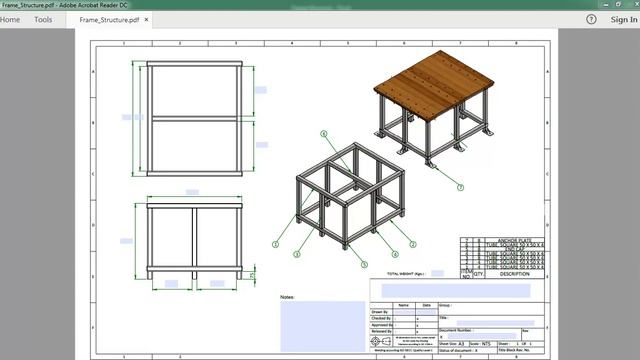Screen dimensions: 640x360
Task: Restore down the Acrobat Reader window
Action: click(618, 4)
